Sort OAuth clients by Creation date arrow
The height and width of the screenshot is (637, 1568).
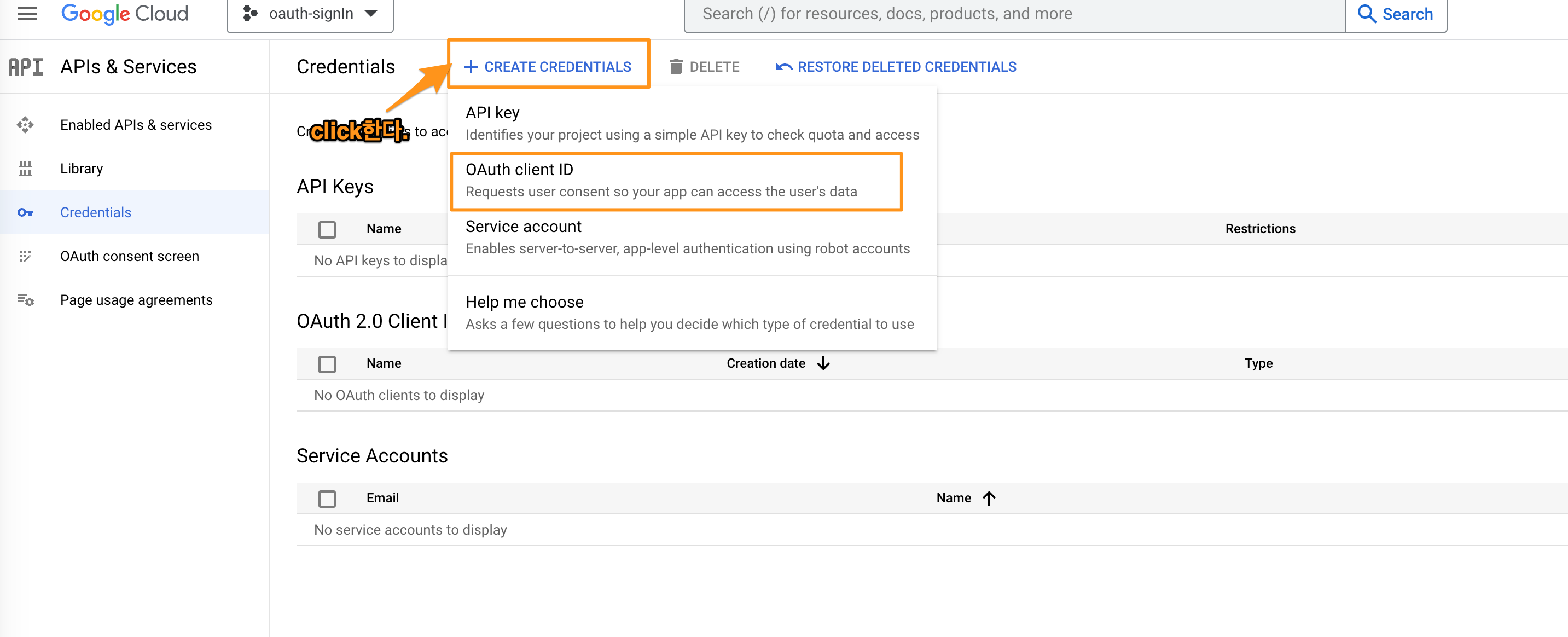(x=823, y=363)
